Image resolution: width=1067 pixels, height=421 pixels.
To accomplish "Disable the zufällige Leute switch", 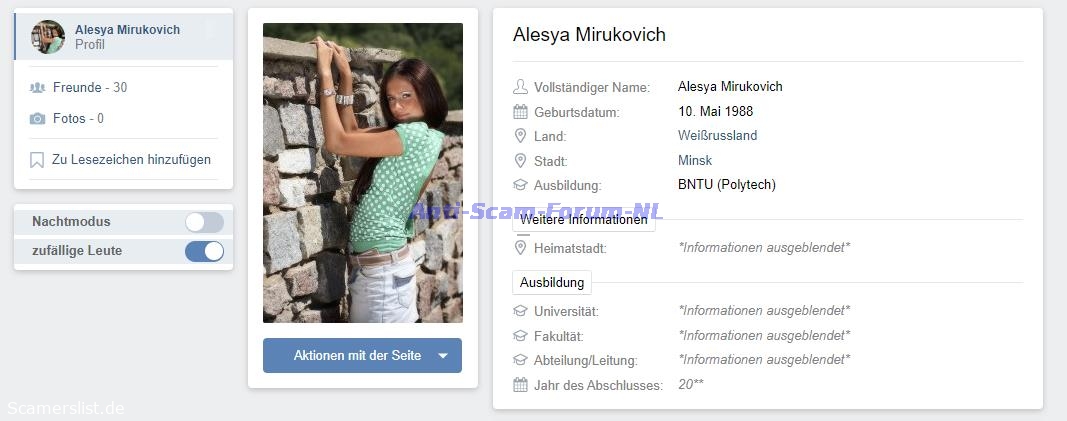I will [204, 251].
